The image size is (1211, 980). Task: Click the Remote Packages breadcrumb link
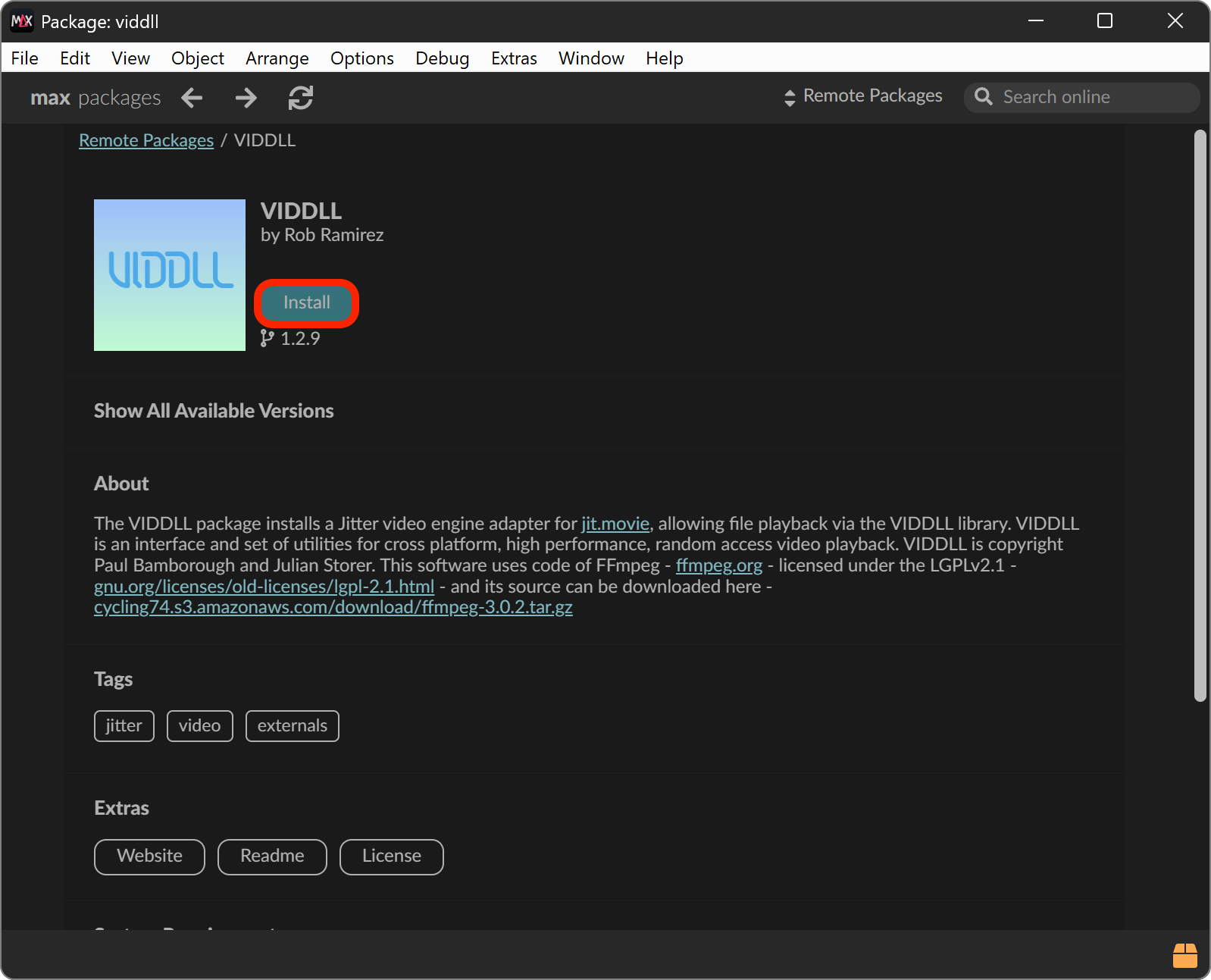[x=146, y=141]
